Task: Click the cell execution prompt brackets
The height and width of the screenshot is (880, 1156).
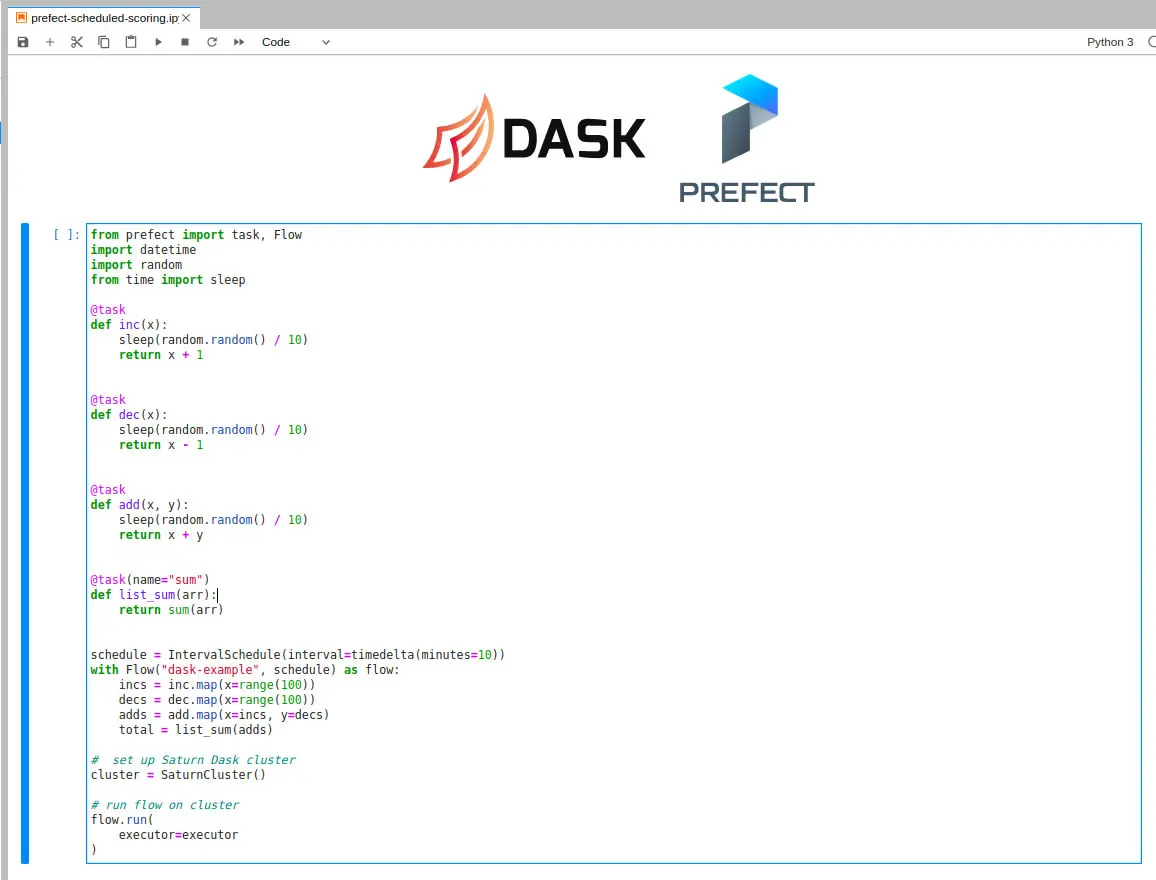Action: [x=66, y=235]
